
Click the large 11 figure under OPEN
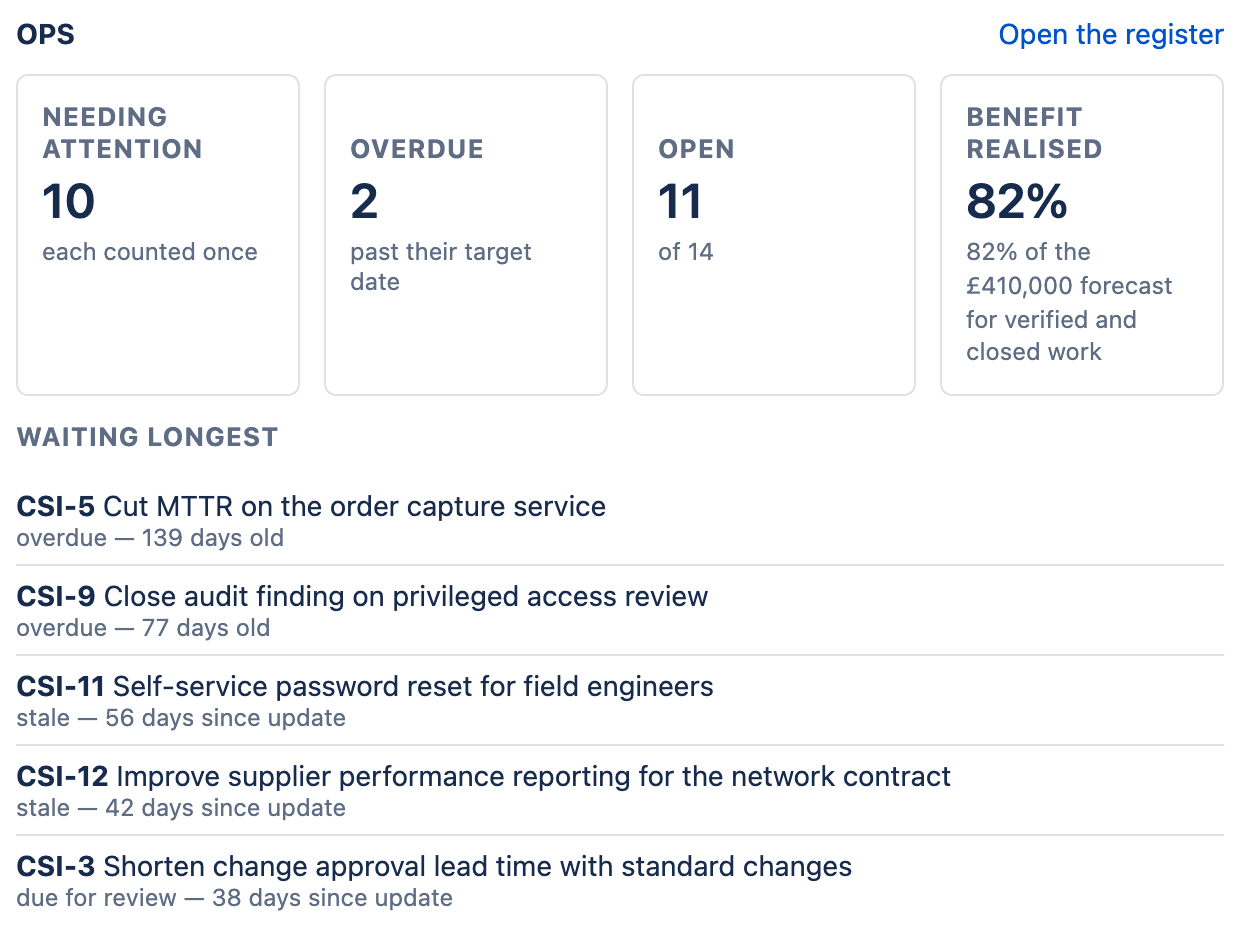point(680,201)
